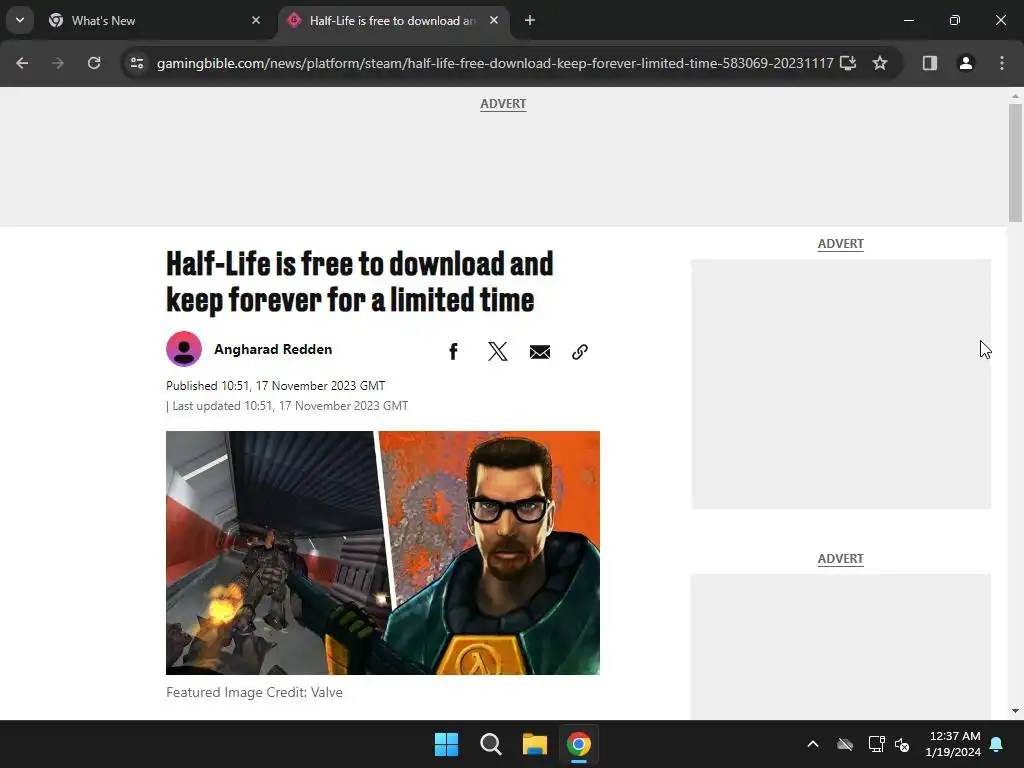Click the page vertical scrollbar thumb

1015,163
